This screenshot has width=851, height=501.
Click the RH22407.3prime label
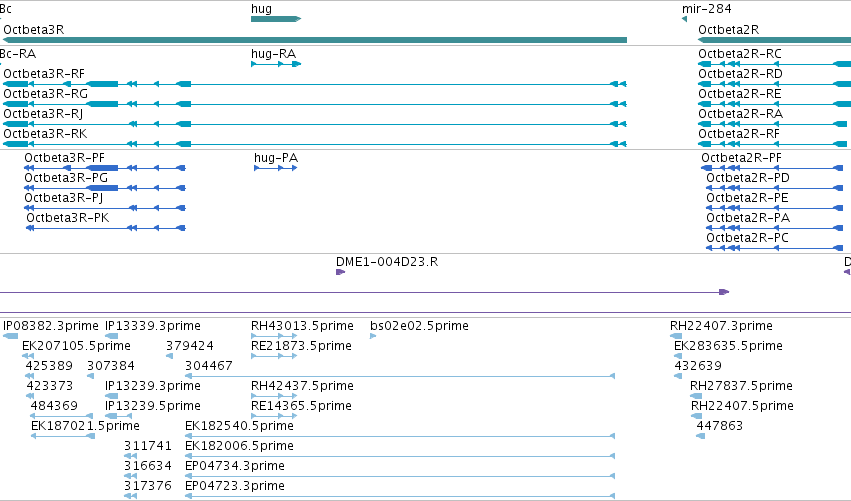pyautogui.click(x=721, y=326)
